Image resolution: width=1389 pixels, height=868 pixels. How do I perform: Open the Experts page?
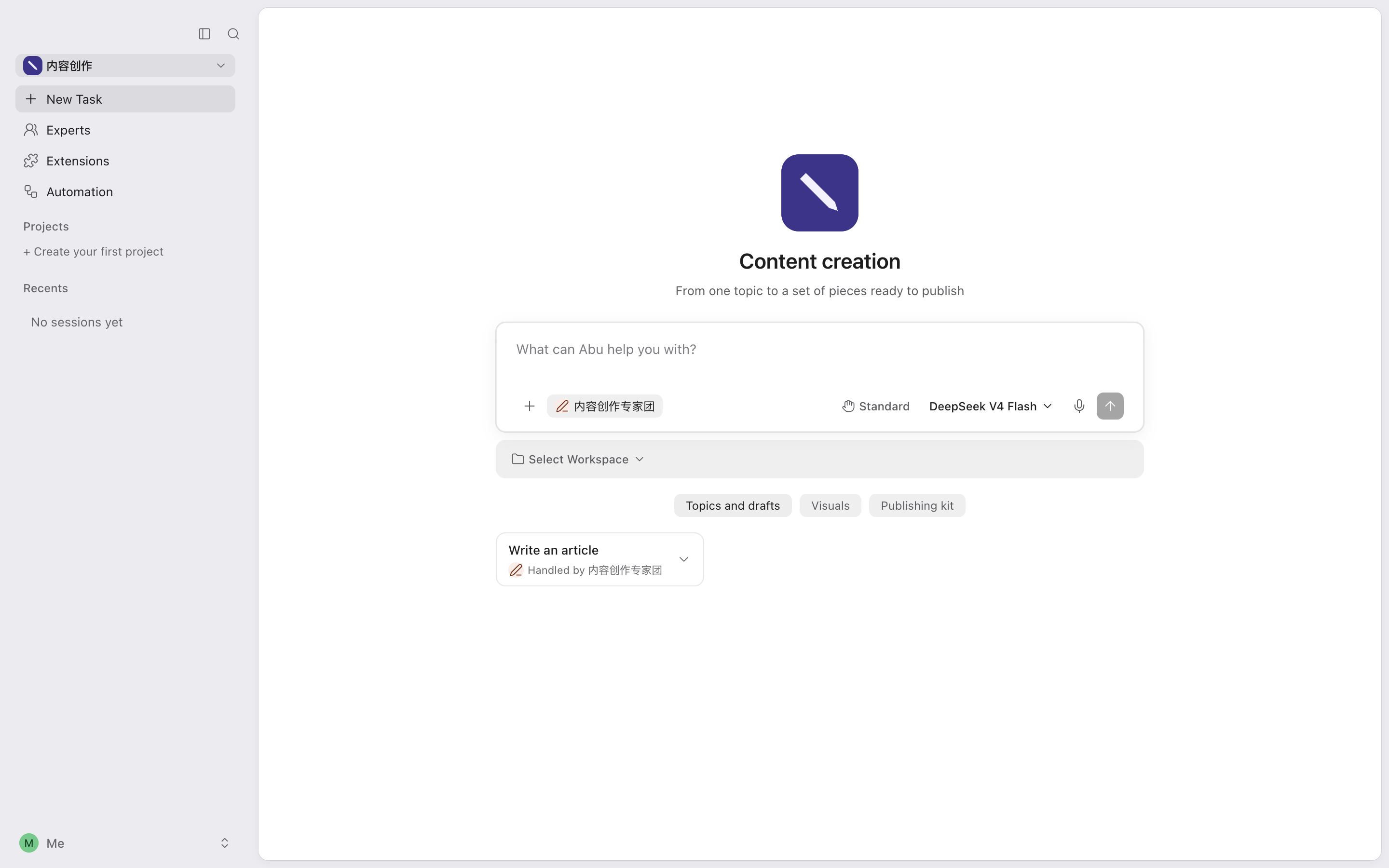125,130
